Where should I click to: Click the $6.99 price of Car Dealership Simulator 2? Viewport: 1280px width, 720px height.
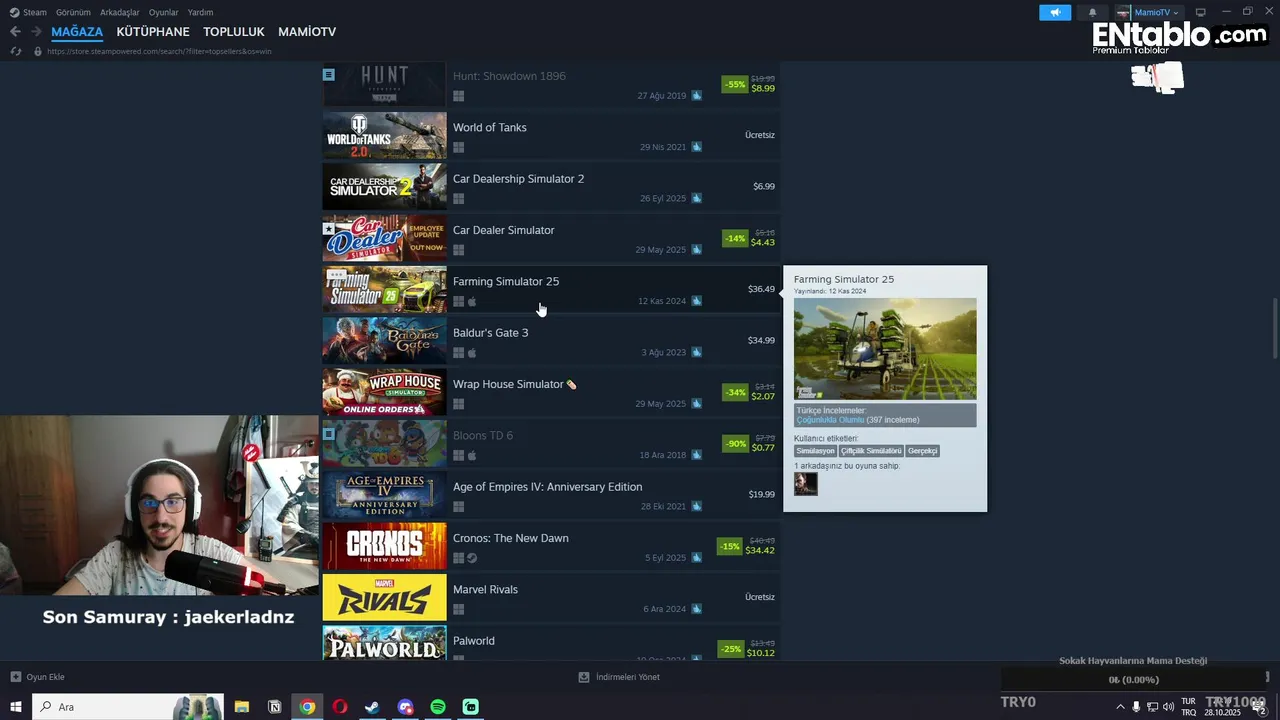pyautogui.click(x=764, y=186)
